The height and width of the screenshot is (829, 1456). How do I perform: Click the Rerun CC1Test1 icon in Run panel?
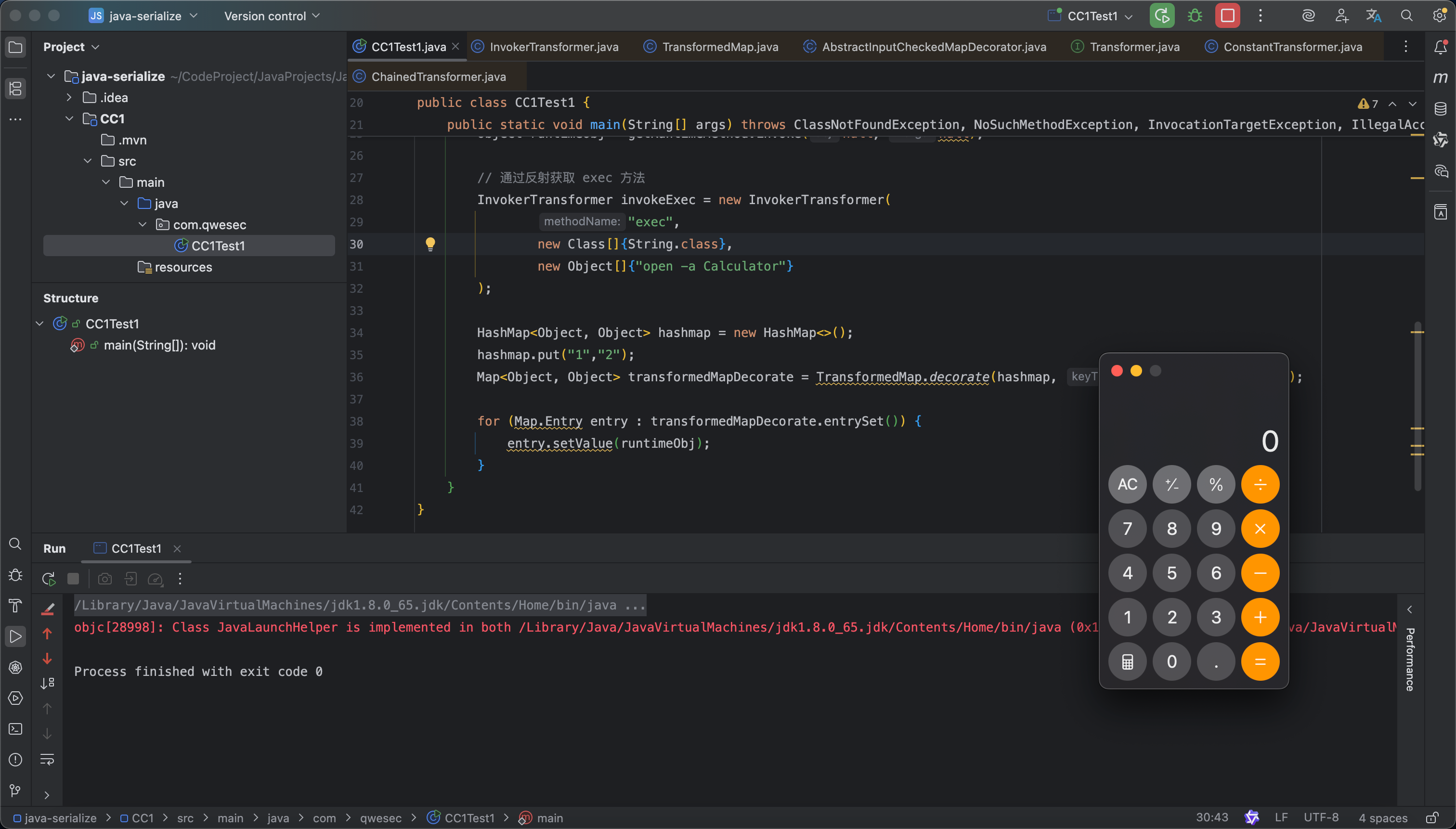point(49,579)
